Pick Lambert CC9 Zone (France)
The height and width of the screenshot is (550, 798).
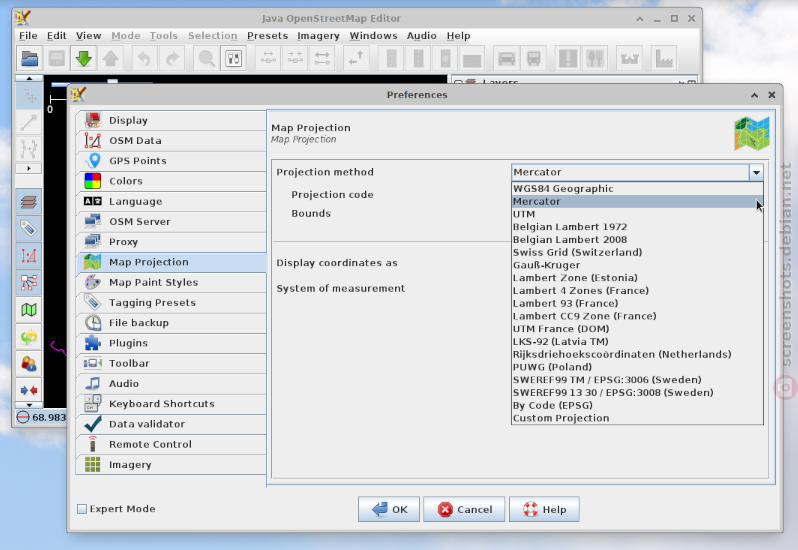pos(637,316)
